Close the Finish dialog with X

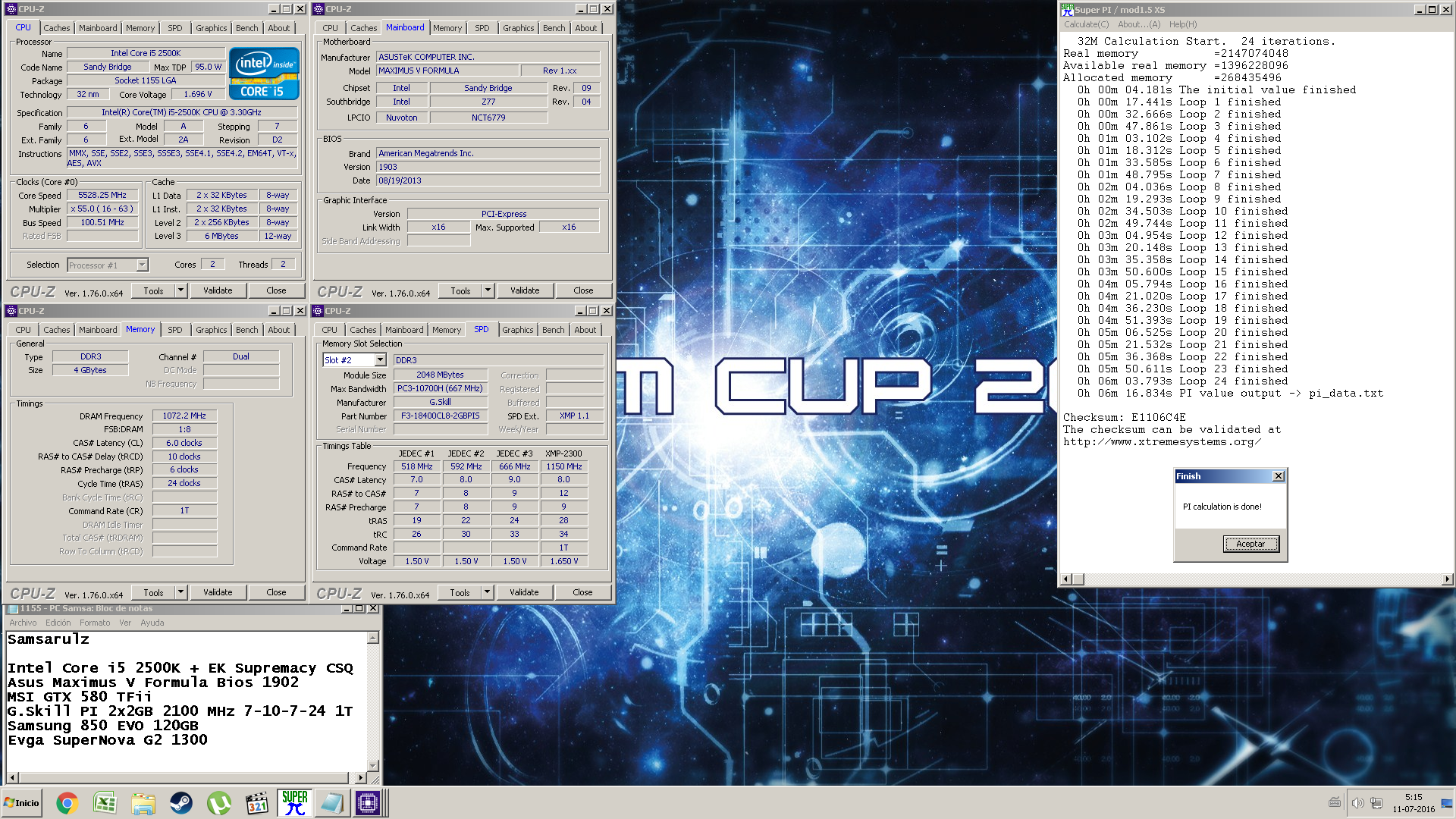pos(1279,476)
